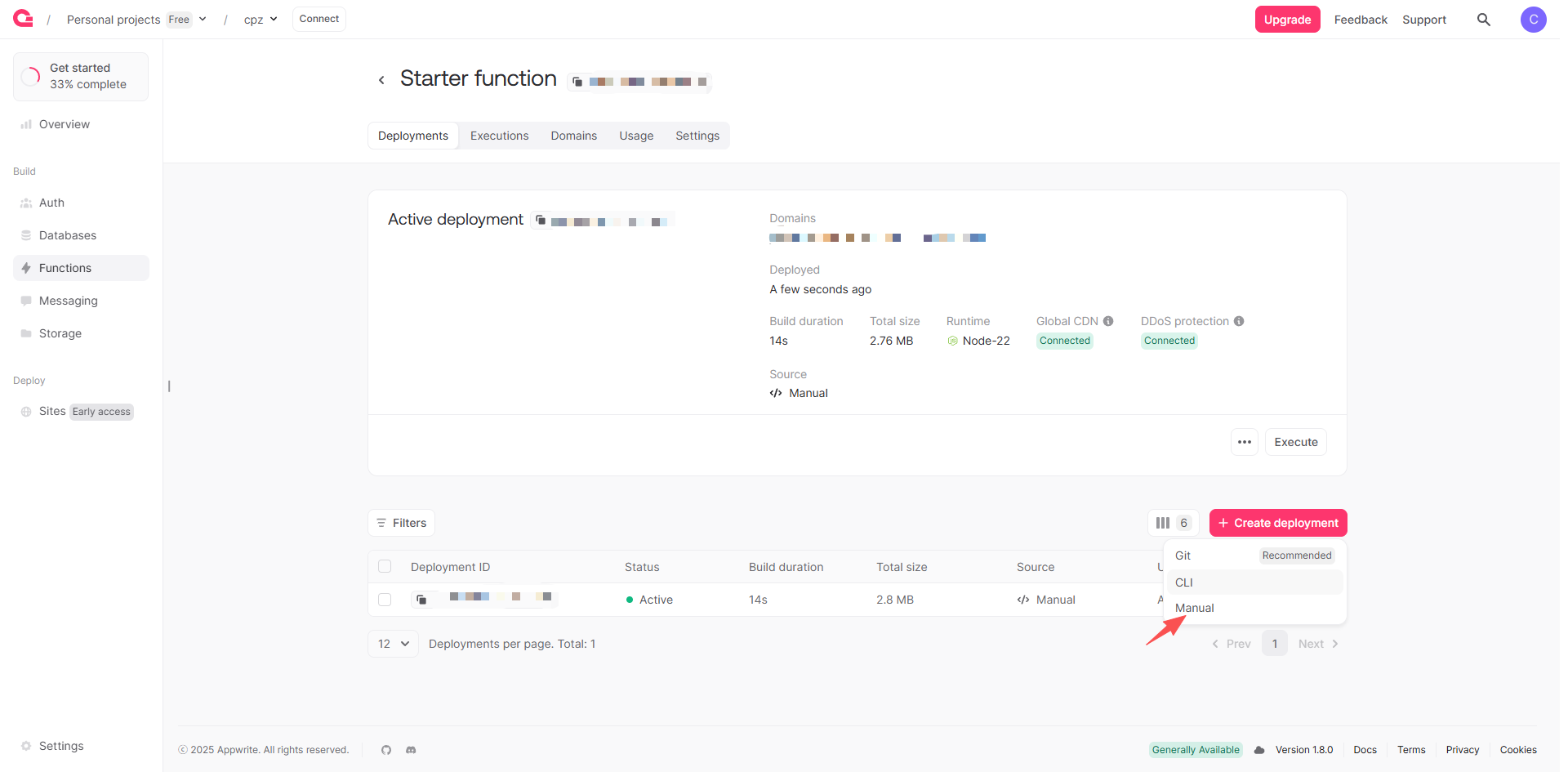The image size is (1568, 772).
Task: Show info for DDoS protection
Action: 1239,321
